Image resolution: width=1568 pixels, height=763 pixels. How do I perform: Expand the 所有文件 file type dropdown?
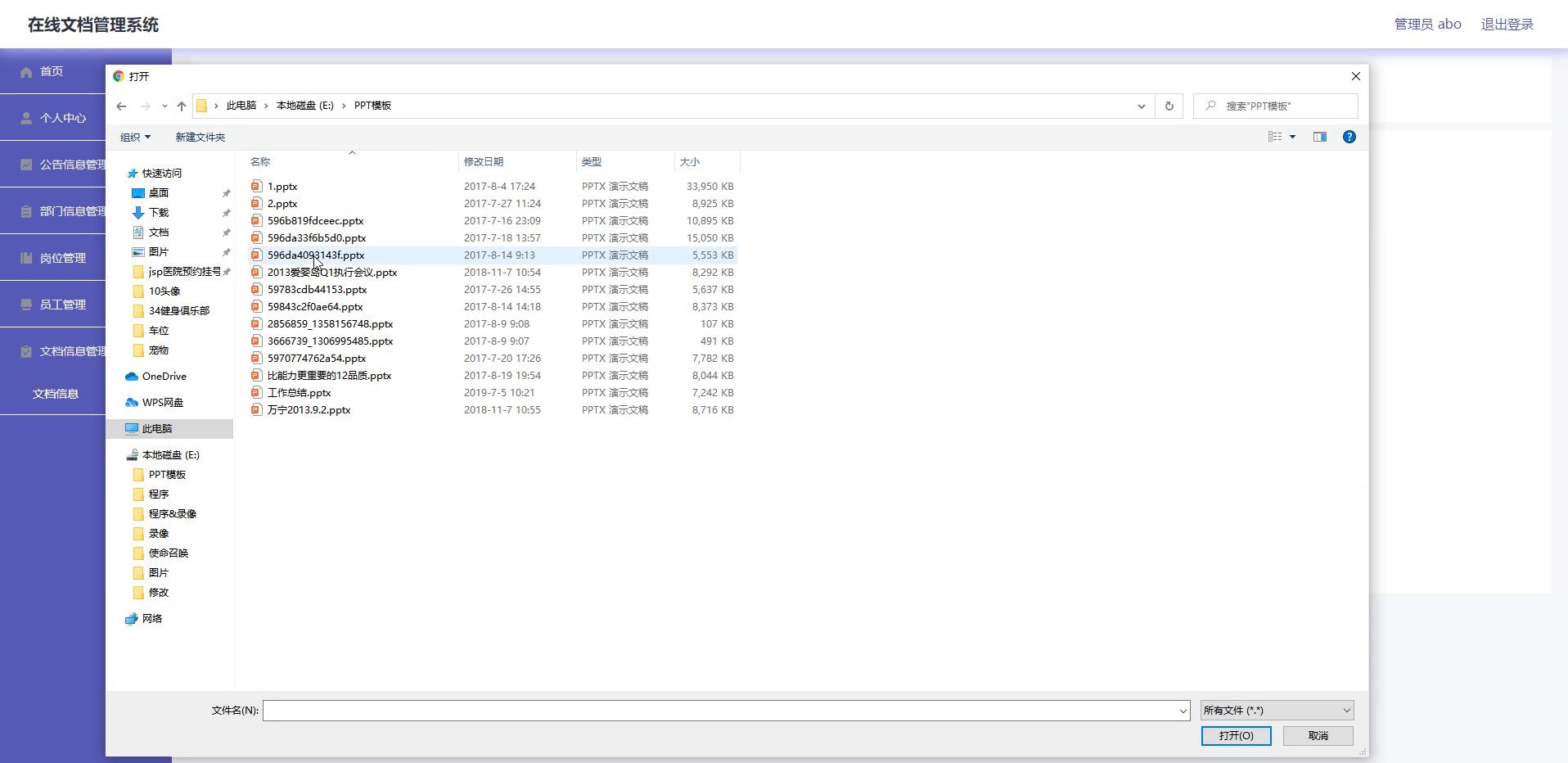click(x=1277, y=711)
